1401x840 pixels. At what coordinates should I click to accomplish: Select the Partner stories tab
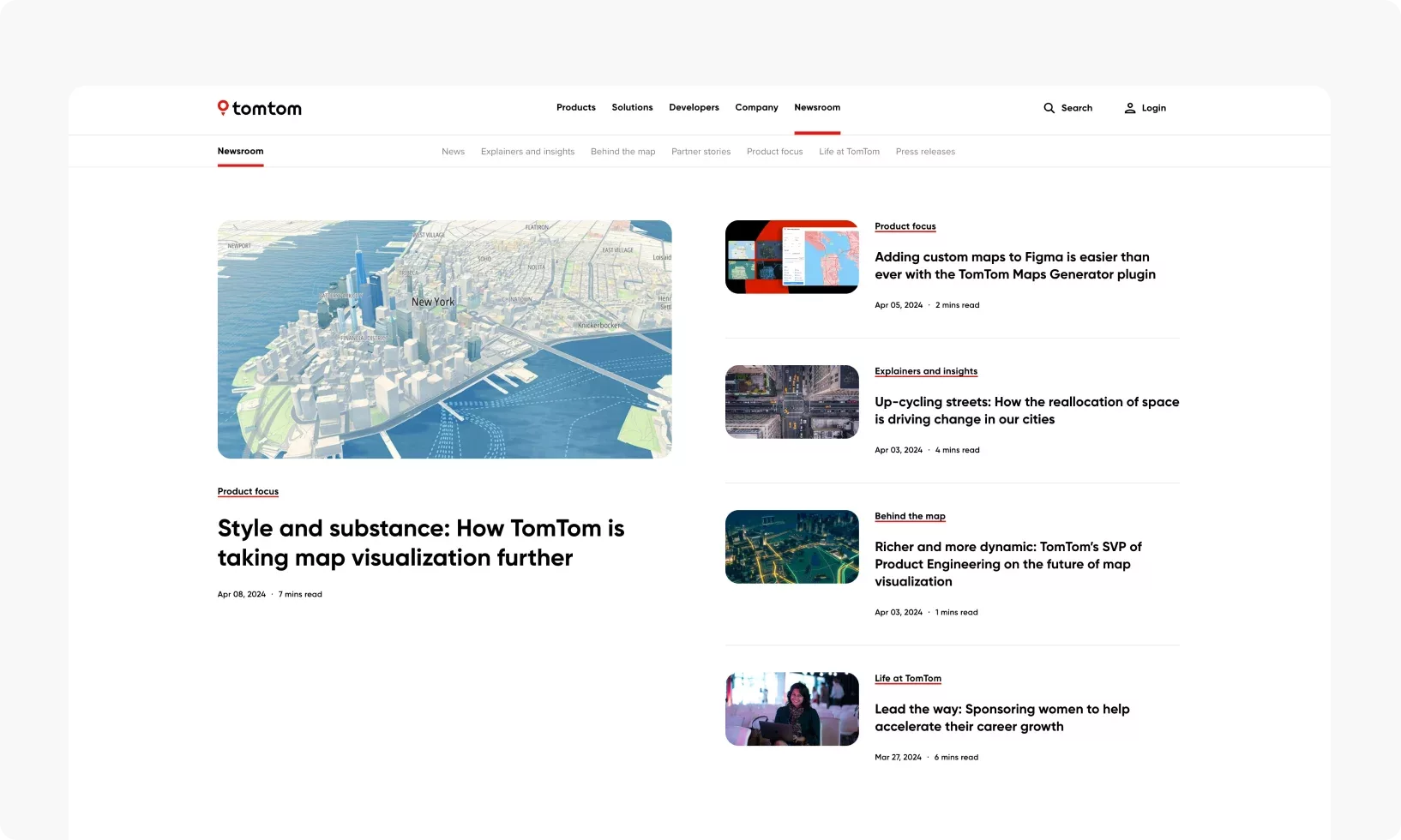[700, 152]
